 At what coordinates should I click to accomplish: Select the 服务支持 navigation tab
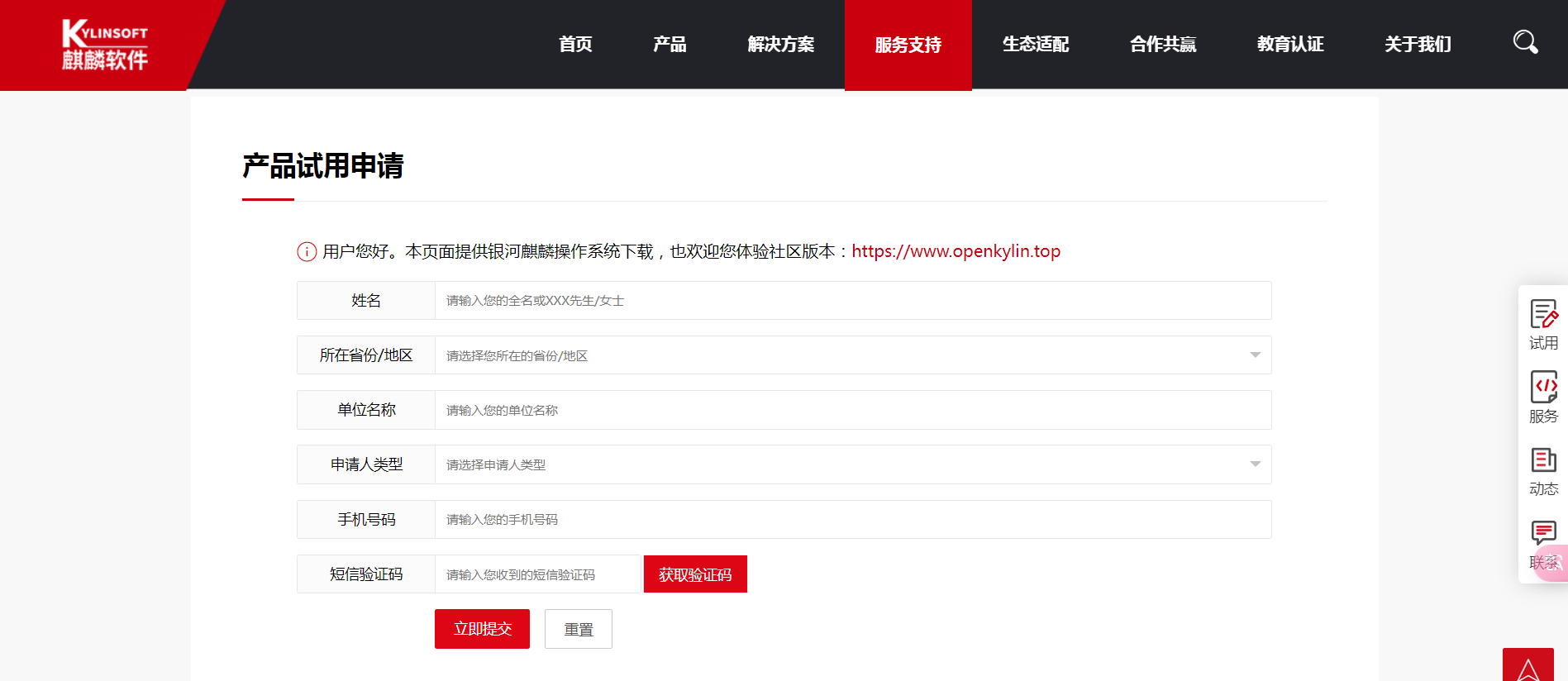908,45
